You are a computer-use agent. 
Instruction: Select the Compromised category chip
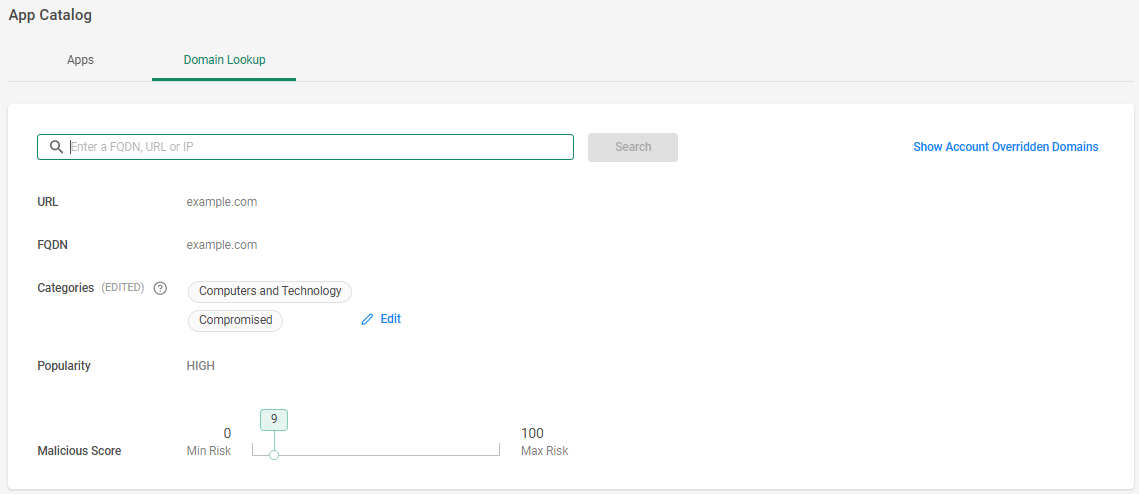pyautogui.click(x=235, y=320)
